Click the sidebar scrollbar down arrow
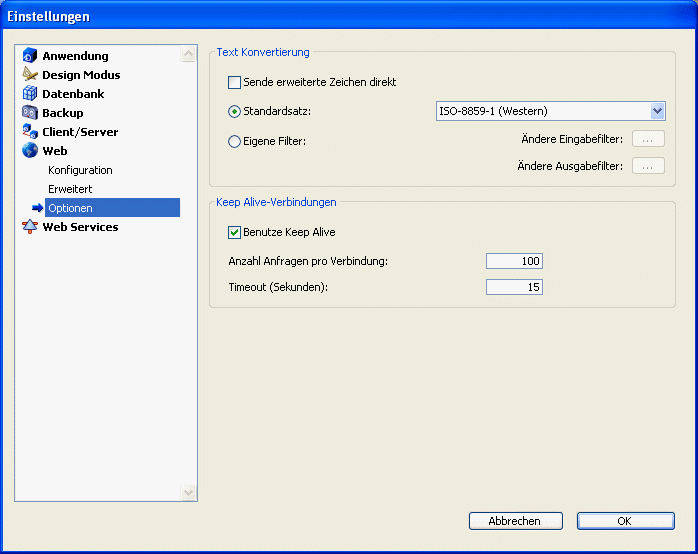Viewport: 698px width, 554px height. (x=189, y=492)
